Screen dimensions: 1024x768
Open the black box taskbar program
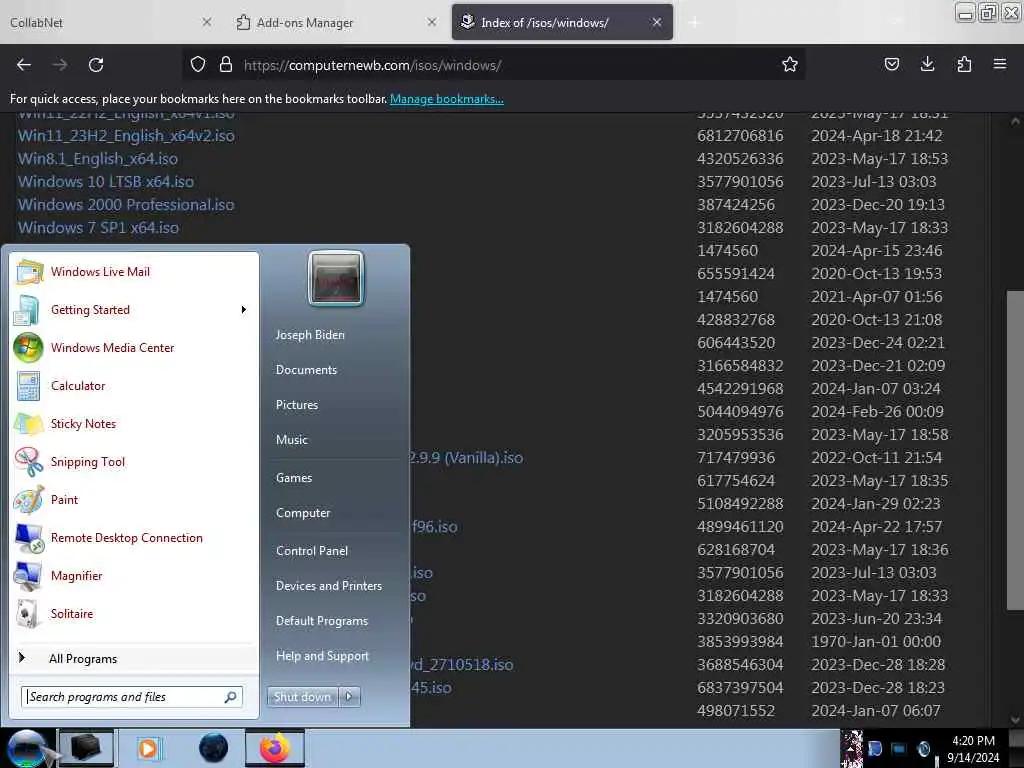point(86,748)
